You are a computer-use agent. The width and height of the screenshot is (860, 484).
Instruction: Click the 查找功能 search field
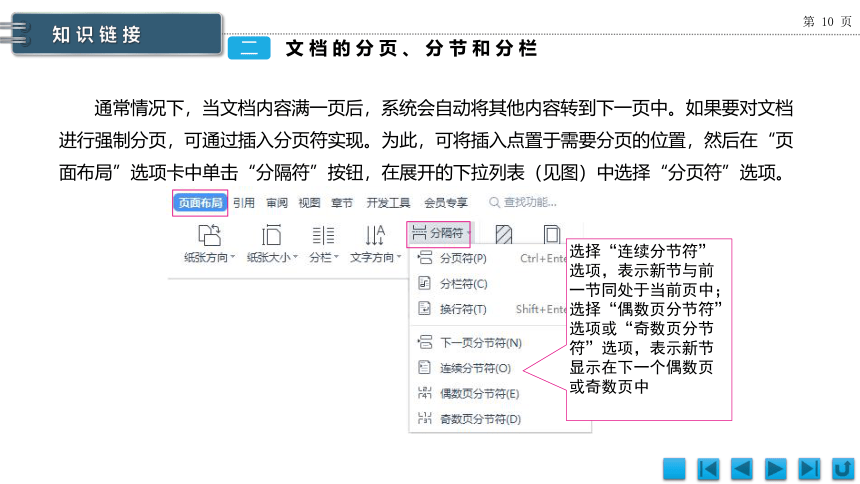tap(523, 202)
